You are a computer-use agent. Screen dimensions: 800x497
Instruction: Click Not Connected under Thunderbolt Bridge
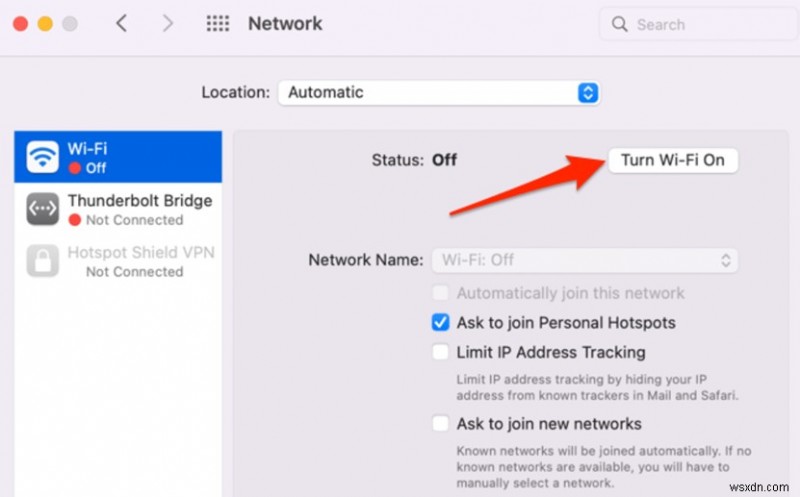coord(135,220)
